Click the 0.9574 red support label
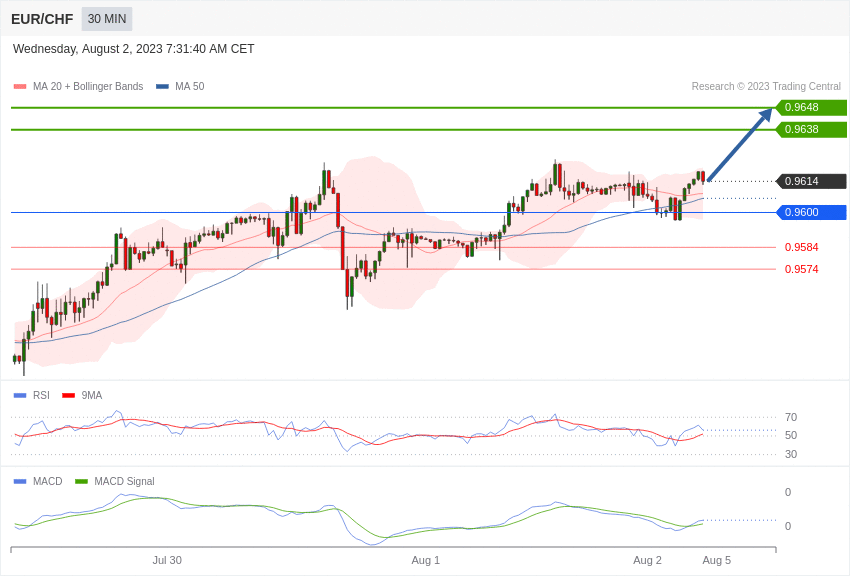The width and height of the screenshot is (850, 576). [801, 269]
